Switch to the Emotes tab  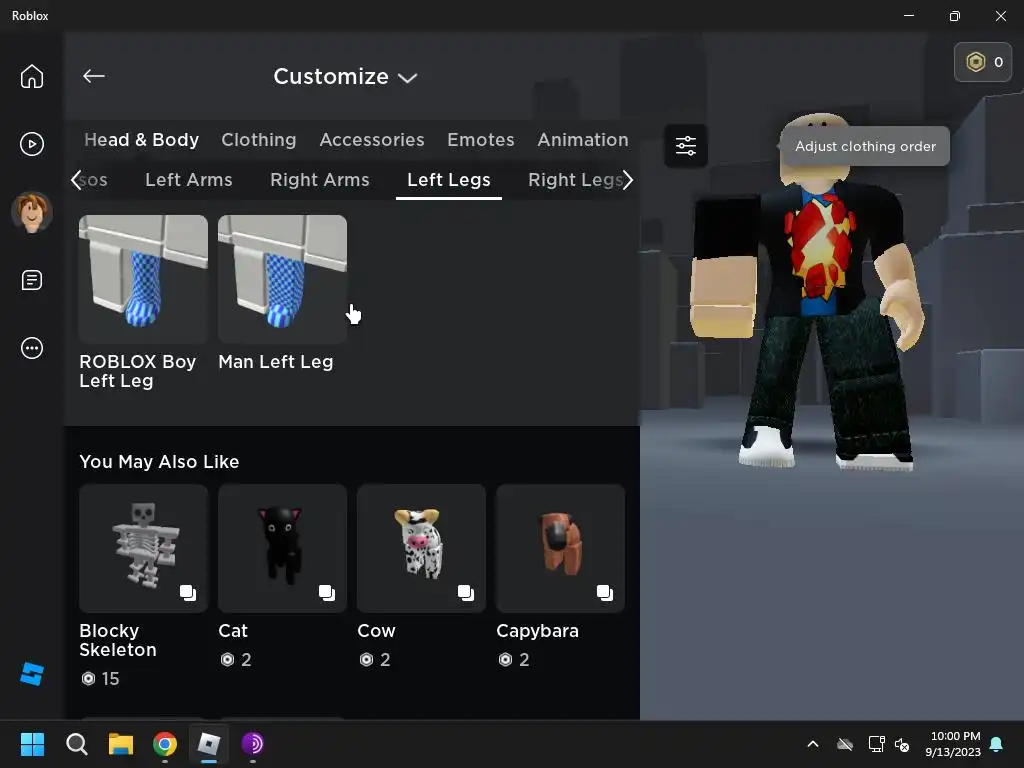481,140
